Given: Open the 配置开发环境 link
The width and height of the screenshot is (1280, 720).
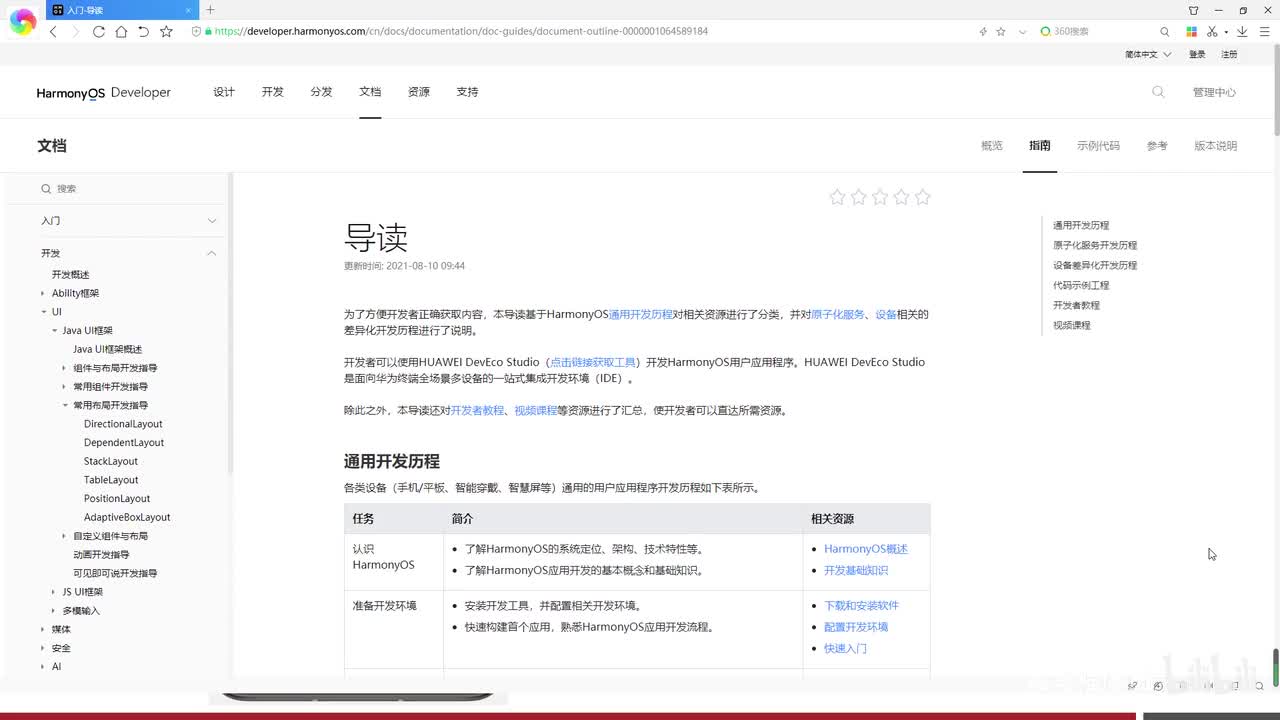Looking at the screenshot, I should pos(856,627).
